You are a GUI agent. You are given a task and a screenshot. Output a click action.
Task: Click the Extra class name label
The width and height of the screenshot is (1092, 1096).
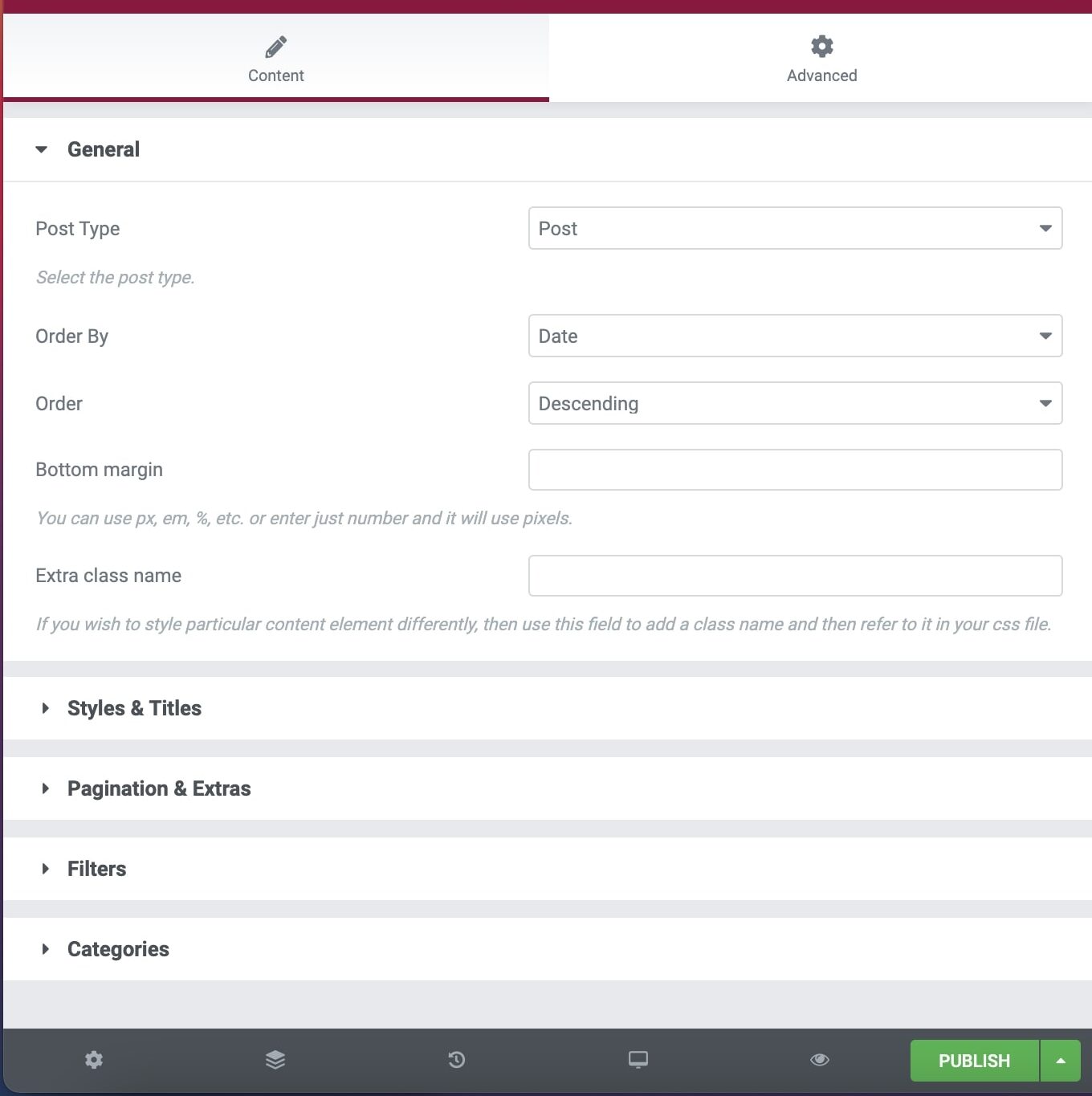pos(108,576)
